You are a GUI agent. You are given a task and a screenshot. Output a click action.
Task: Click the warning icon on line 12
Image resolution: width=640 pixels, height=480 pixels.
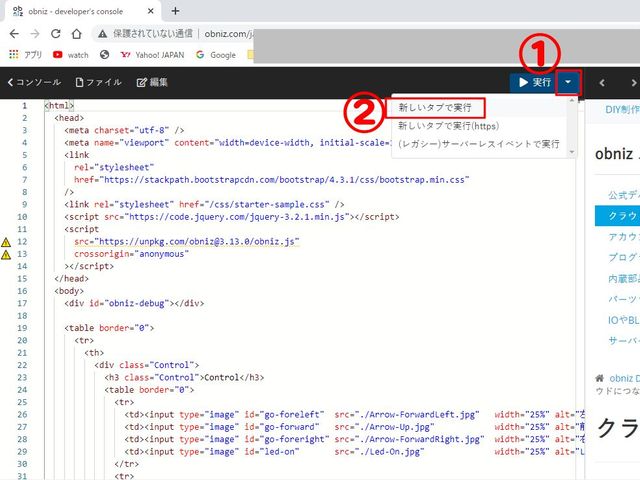coord(7,242)
